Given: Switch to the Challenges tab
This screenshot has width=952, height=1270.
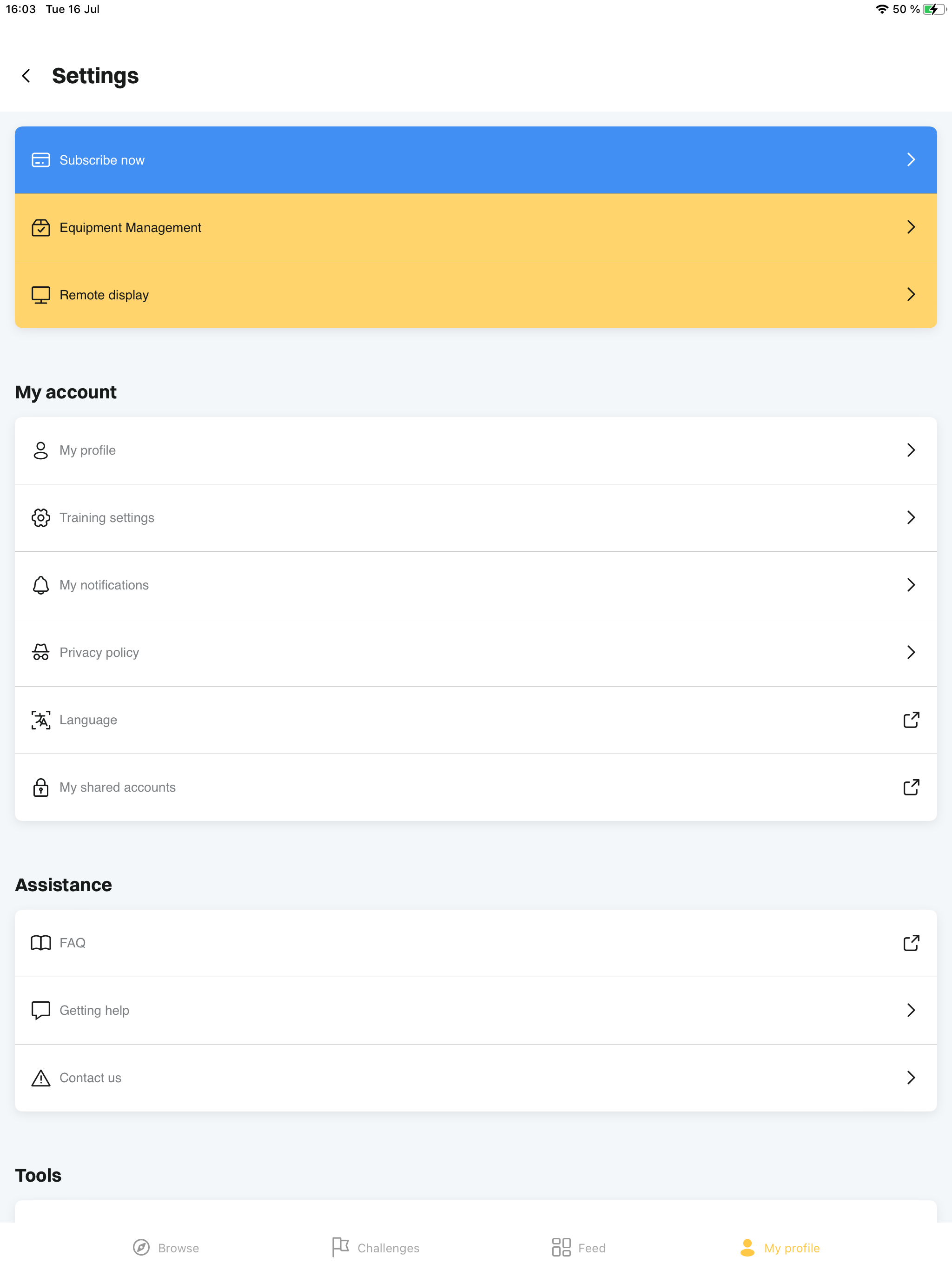Looking at the screenshot, I should tap(376, 1248).
